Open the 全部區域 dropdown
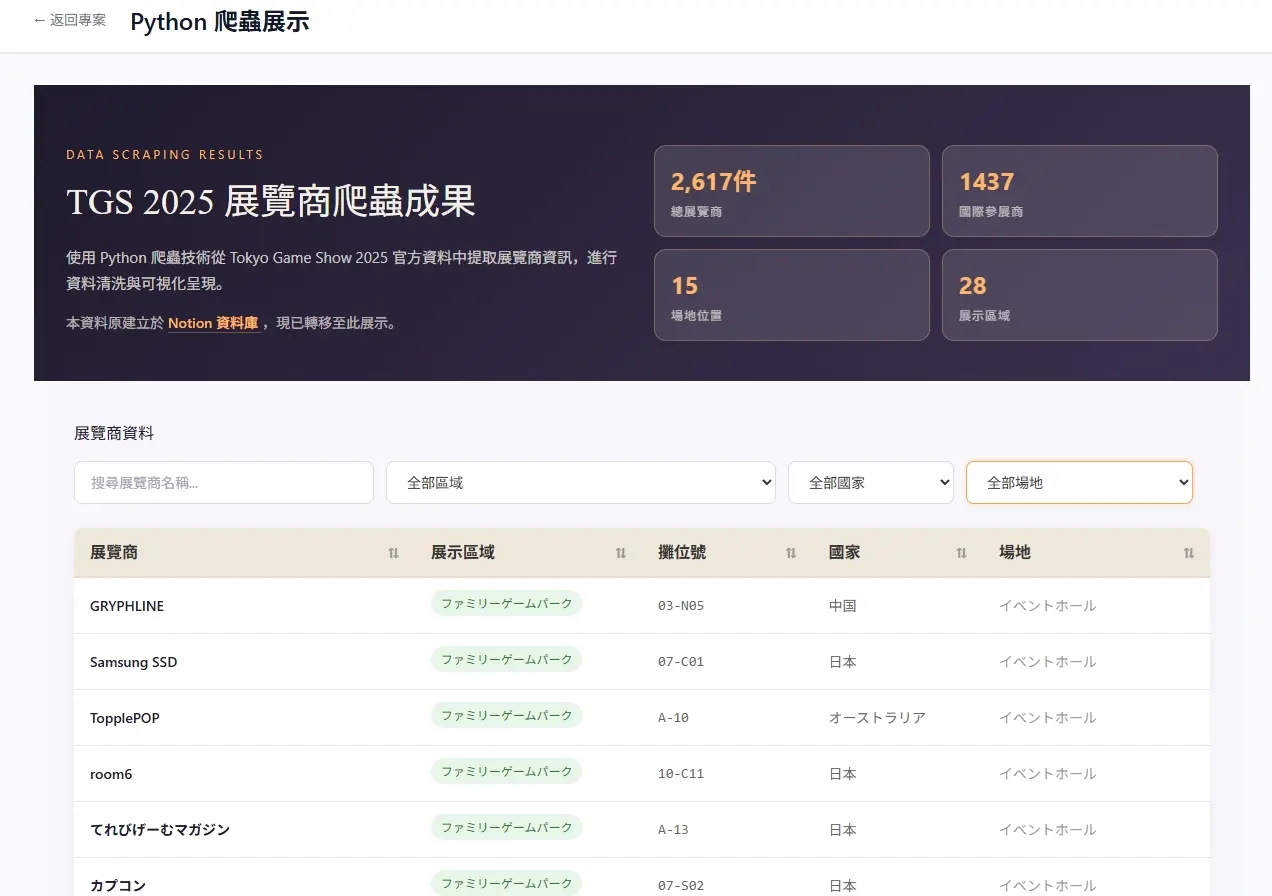The image size is (1272, 896). [581, 482]
